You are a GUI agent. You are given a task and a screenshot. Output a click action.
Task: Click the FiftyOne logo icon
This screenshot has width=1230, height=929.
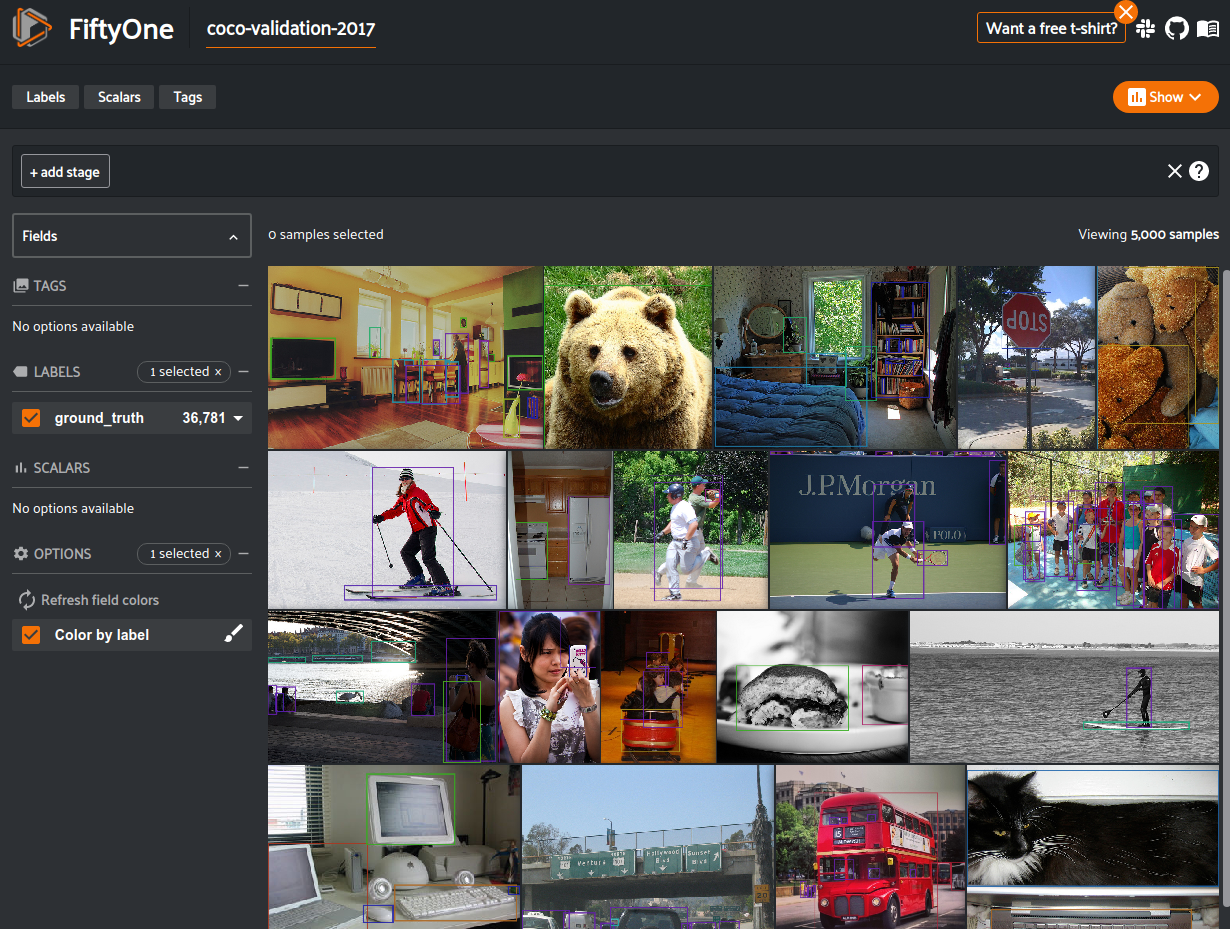coord(31,28)
